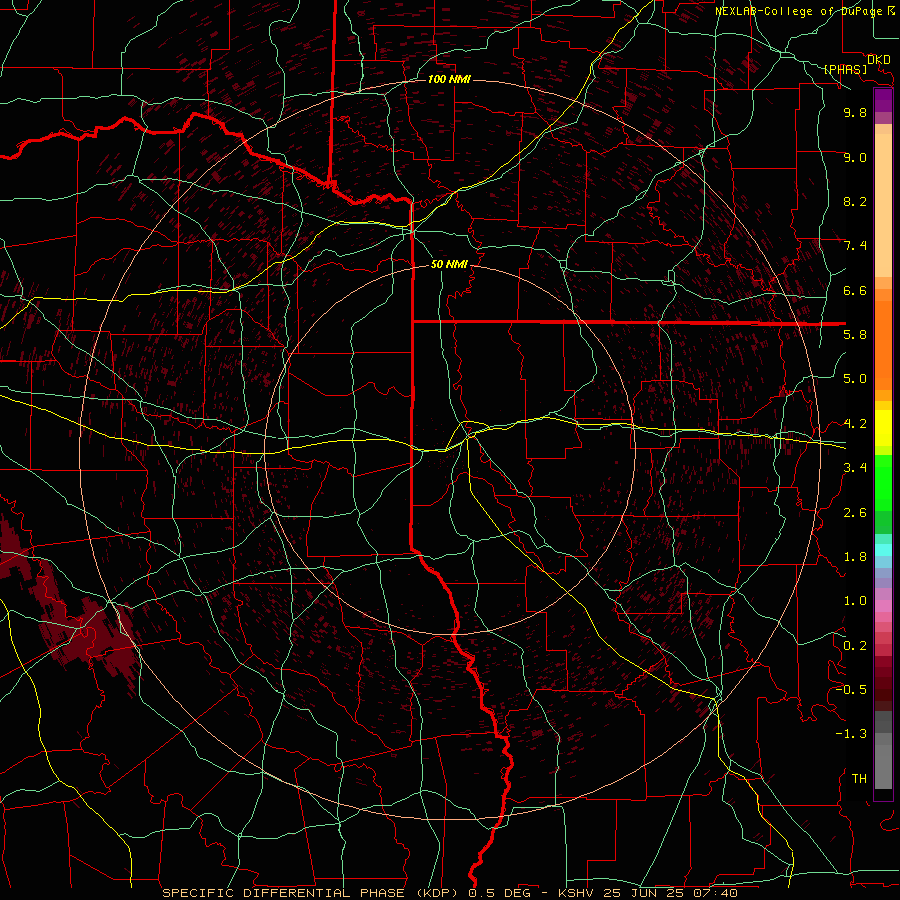The image size is (900, 900).
Task: Click the light peach segment of color scale
Action: click(x=883, y=205)
